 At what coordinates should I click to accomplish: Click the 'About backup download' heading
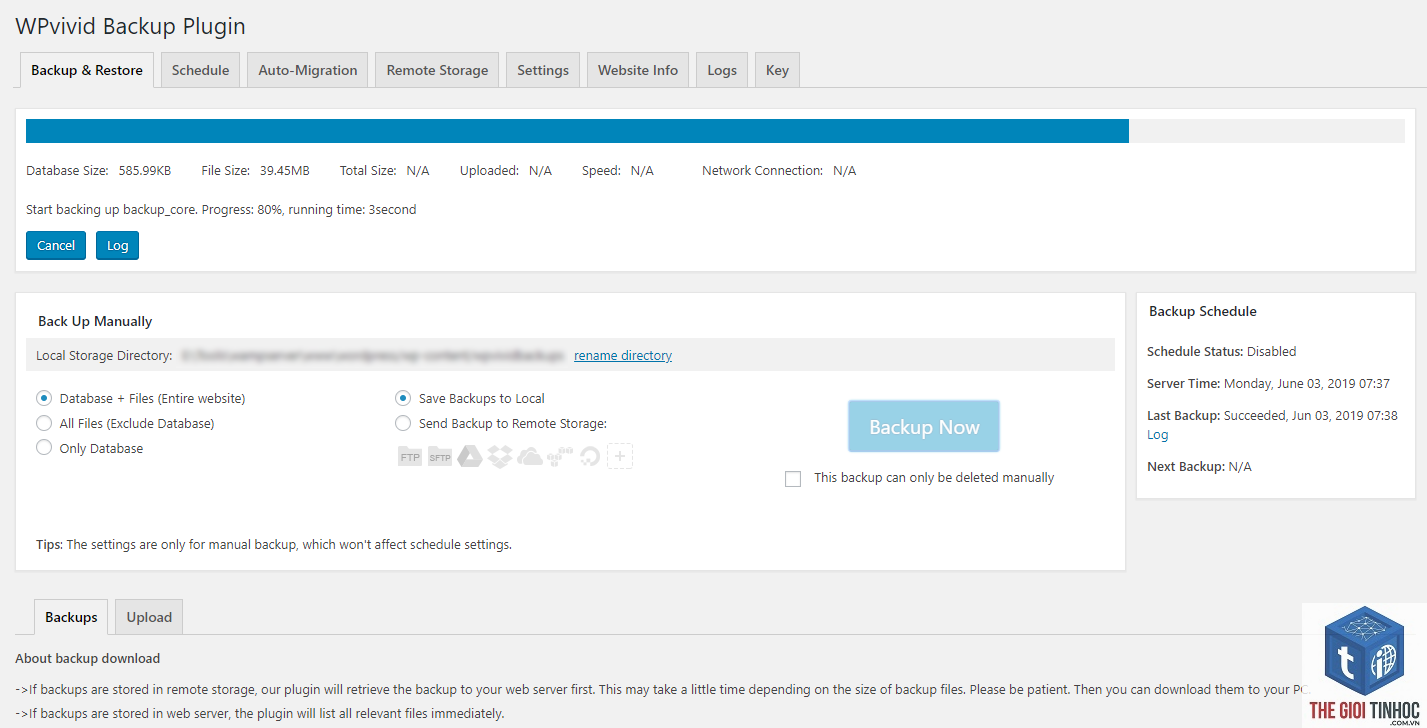87,658
